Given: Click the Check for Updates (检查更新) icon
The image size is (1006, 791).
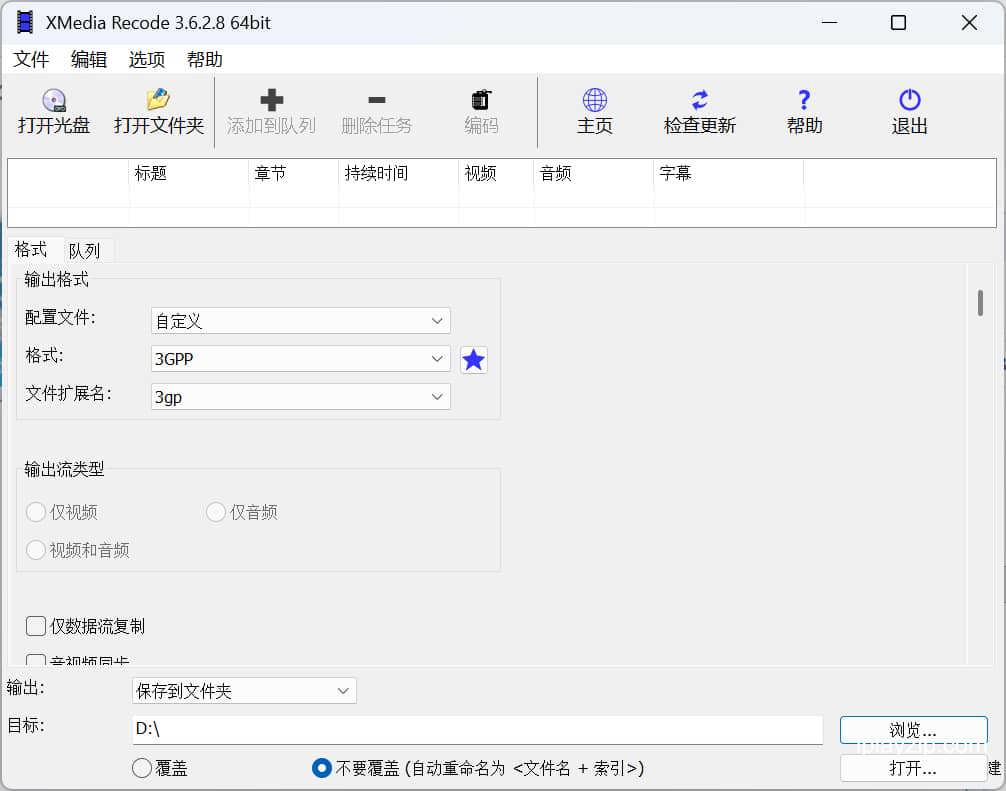Looking at the screenshot, I should pyautogui.click(x=700, y=100).
